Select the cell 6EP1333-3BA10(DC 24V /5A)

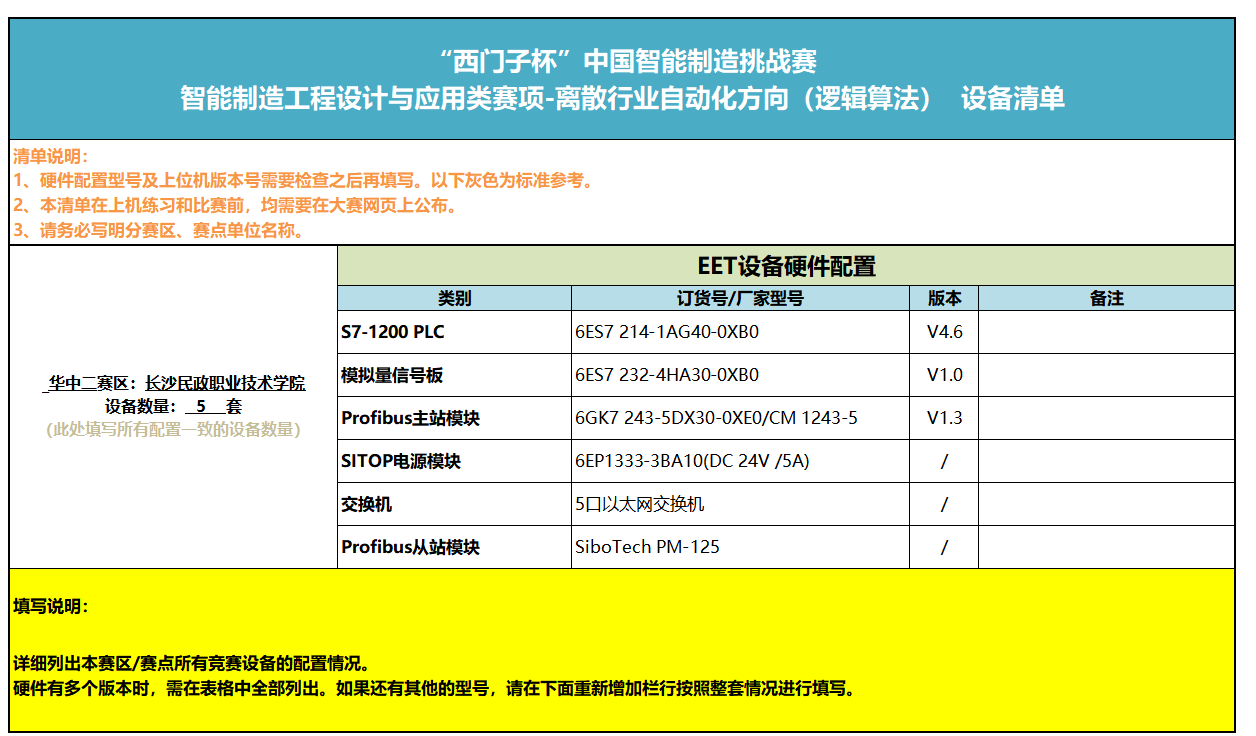[740, 461]
